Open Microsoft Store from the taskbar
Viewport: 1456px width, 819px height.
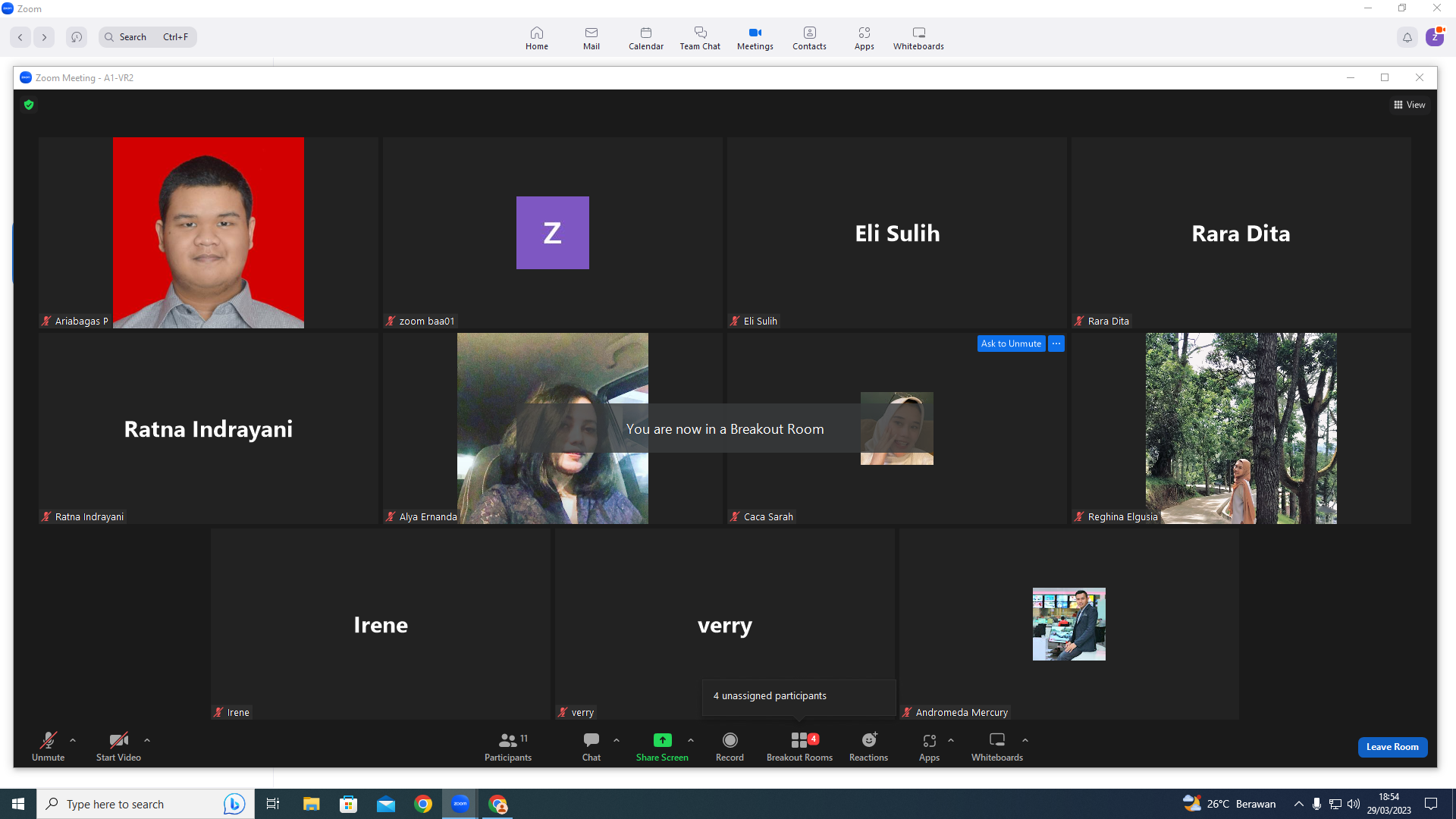coord(349,804)
